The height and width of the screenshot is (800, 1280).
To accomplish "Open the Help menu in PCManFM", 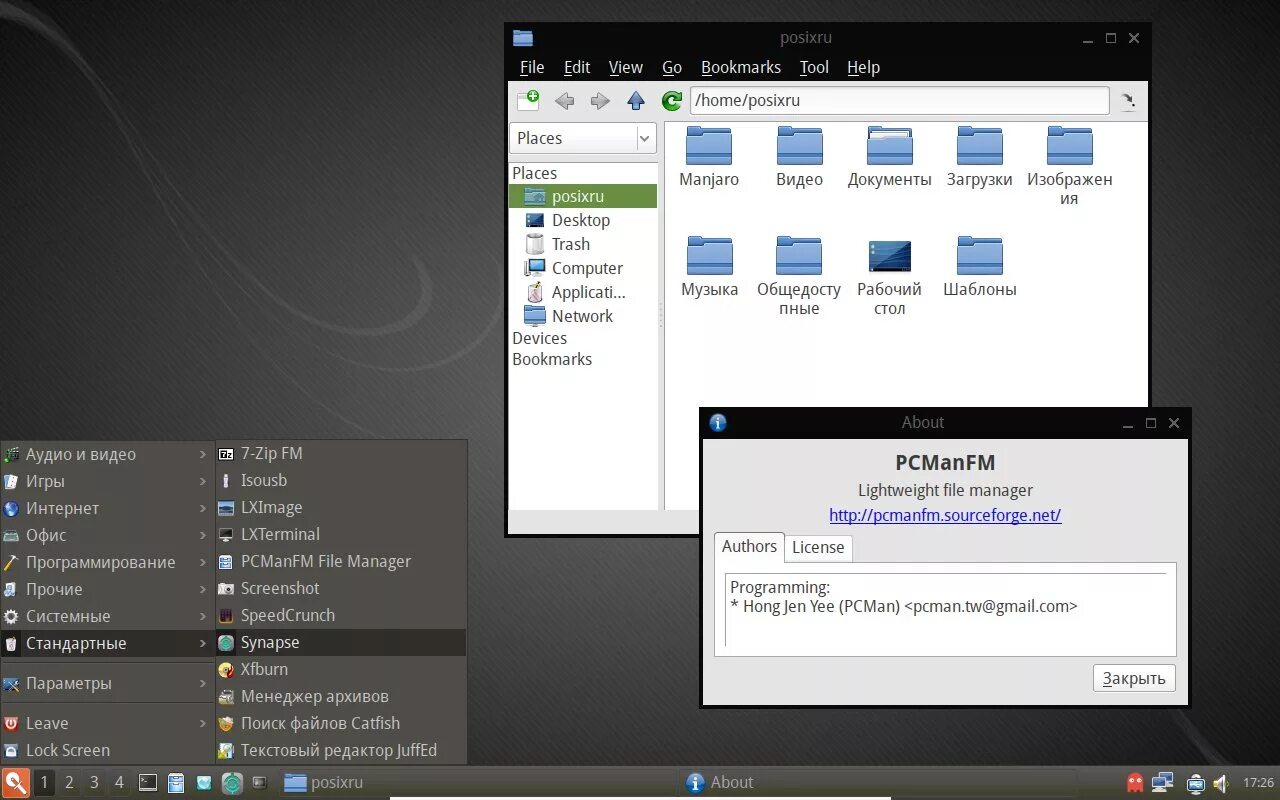I will [863, 67].
